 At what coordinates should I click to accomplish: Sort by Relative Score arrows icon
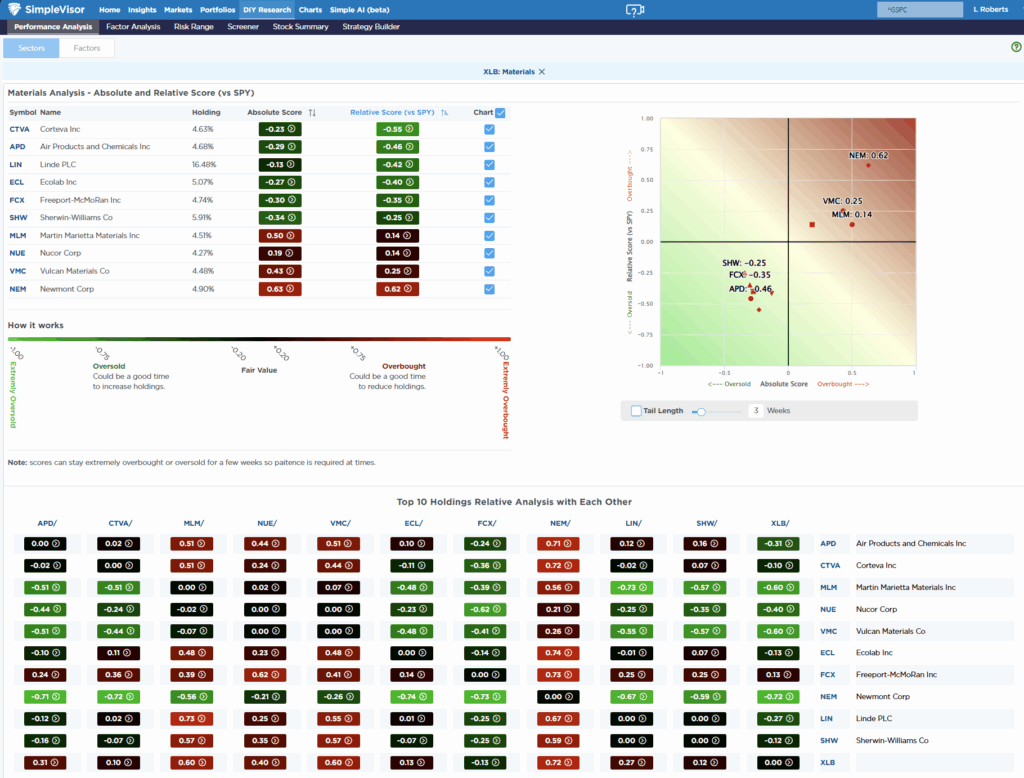pyautogui.click(x=444, y=113)
